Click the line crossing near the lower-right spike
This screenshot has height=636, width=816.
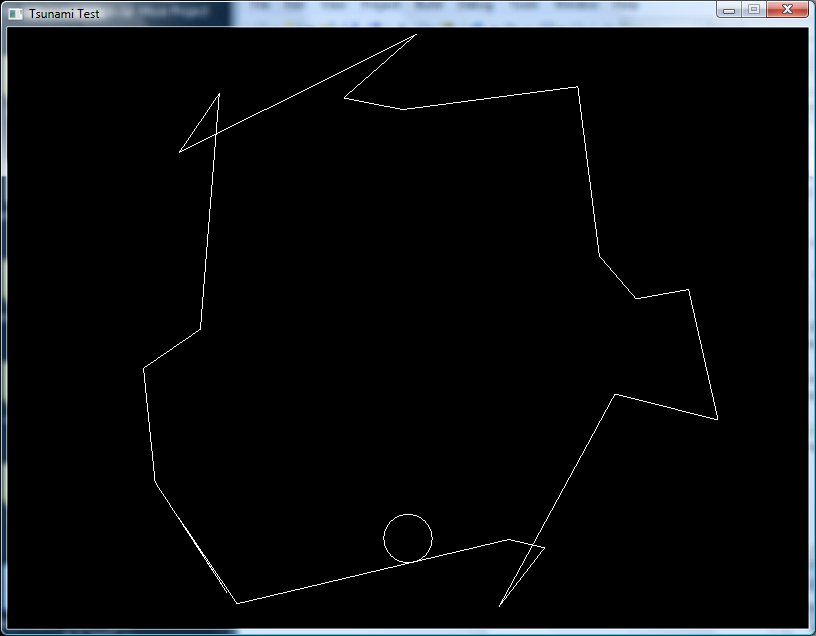(535, 546)
